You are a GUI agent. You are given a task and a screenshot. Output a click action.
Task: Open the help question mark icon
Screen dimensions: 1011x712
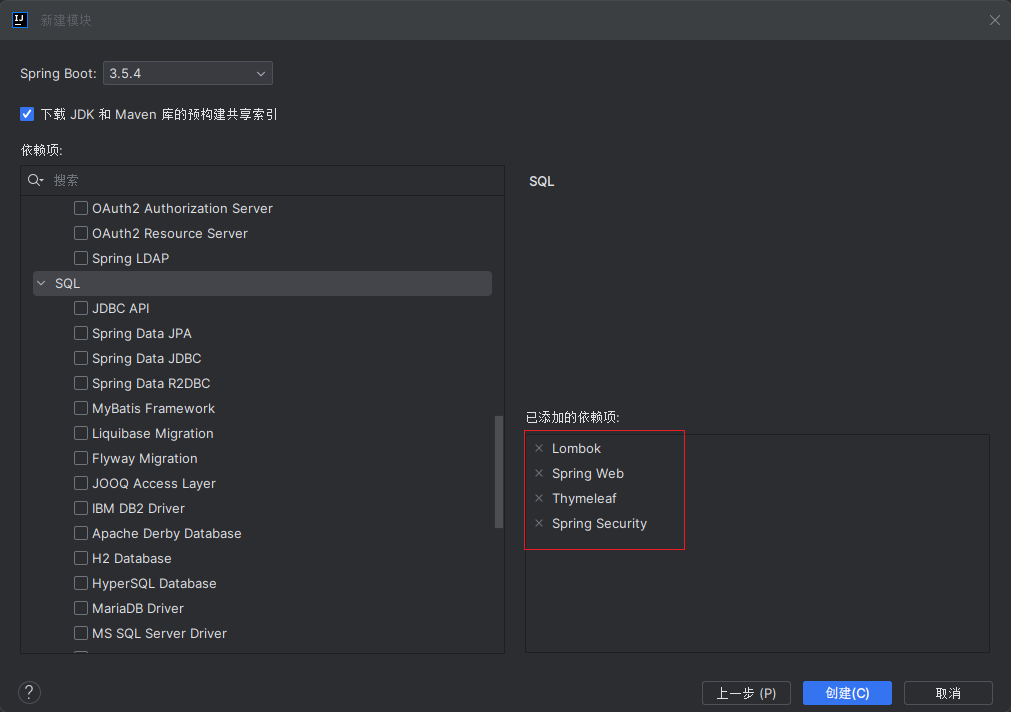tap(29, 693)
